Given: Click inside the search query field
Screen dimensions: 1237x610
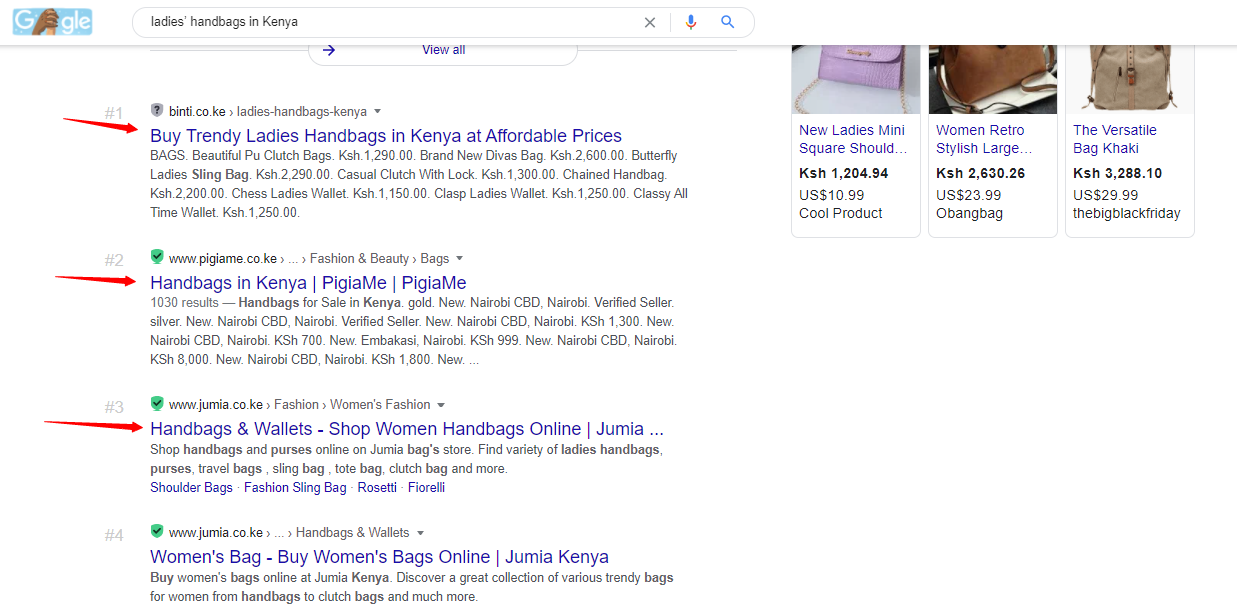Looking at the screenshot, I should [390, 22].
